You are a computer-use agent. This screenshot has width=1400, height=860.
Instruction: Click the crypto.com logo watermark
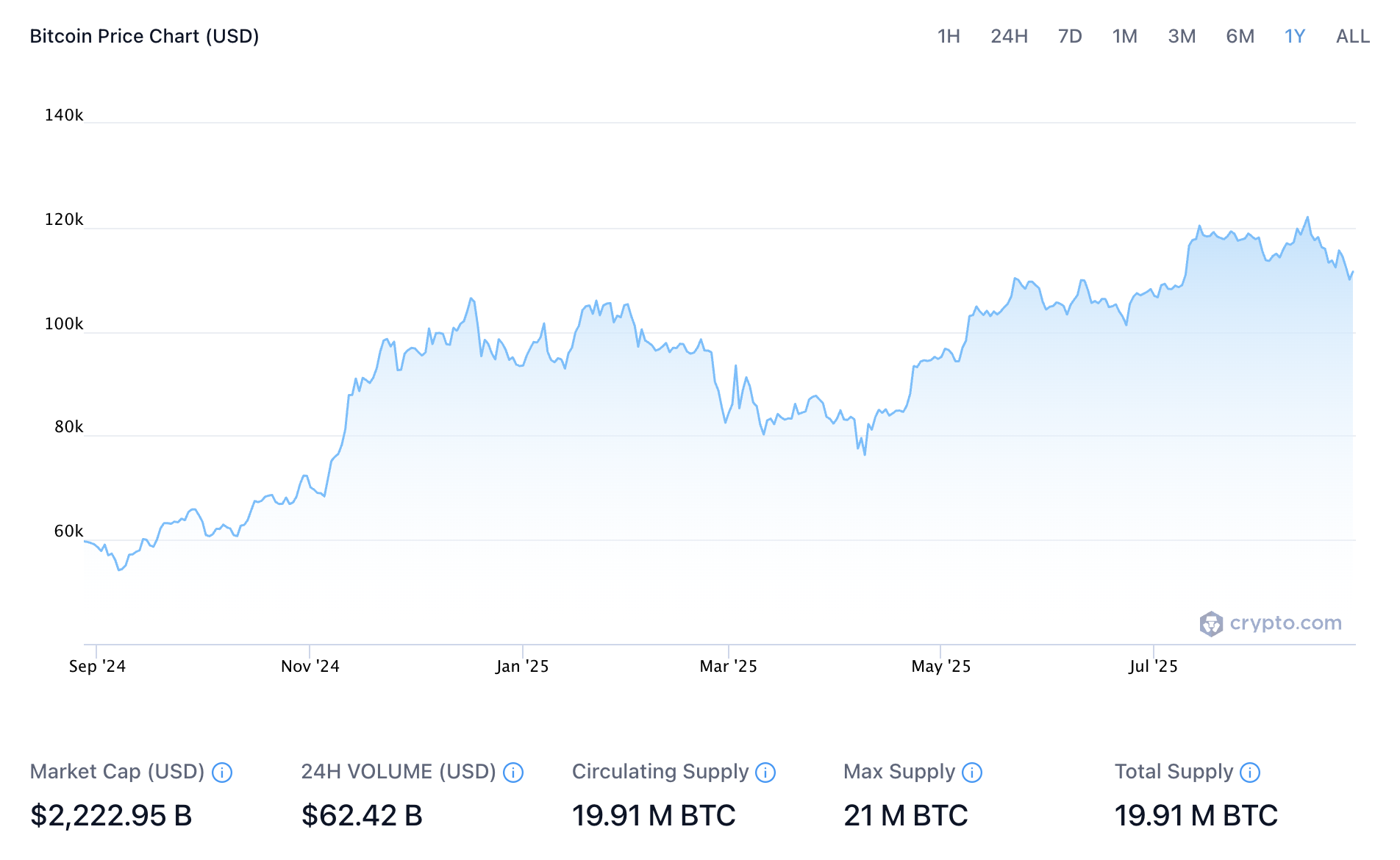tap(1271, 623)
